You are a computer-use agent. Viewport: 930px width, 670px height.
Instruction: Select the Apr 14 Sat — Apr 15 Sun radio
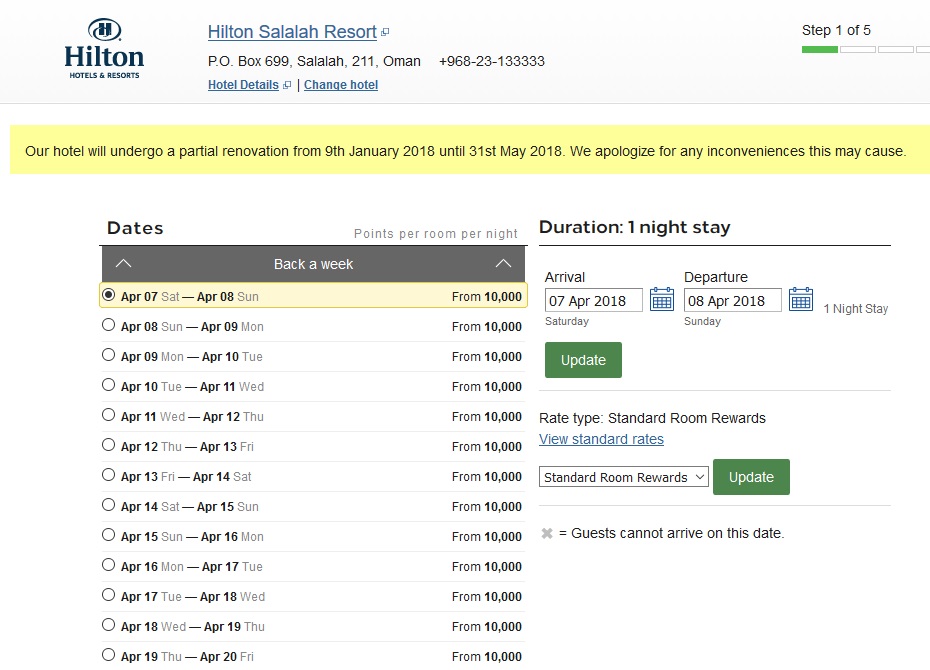point(109,505)
